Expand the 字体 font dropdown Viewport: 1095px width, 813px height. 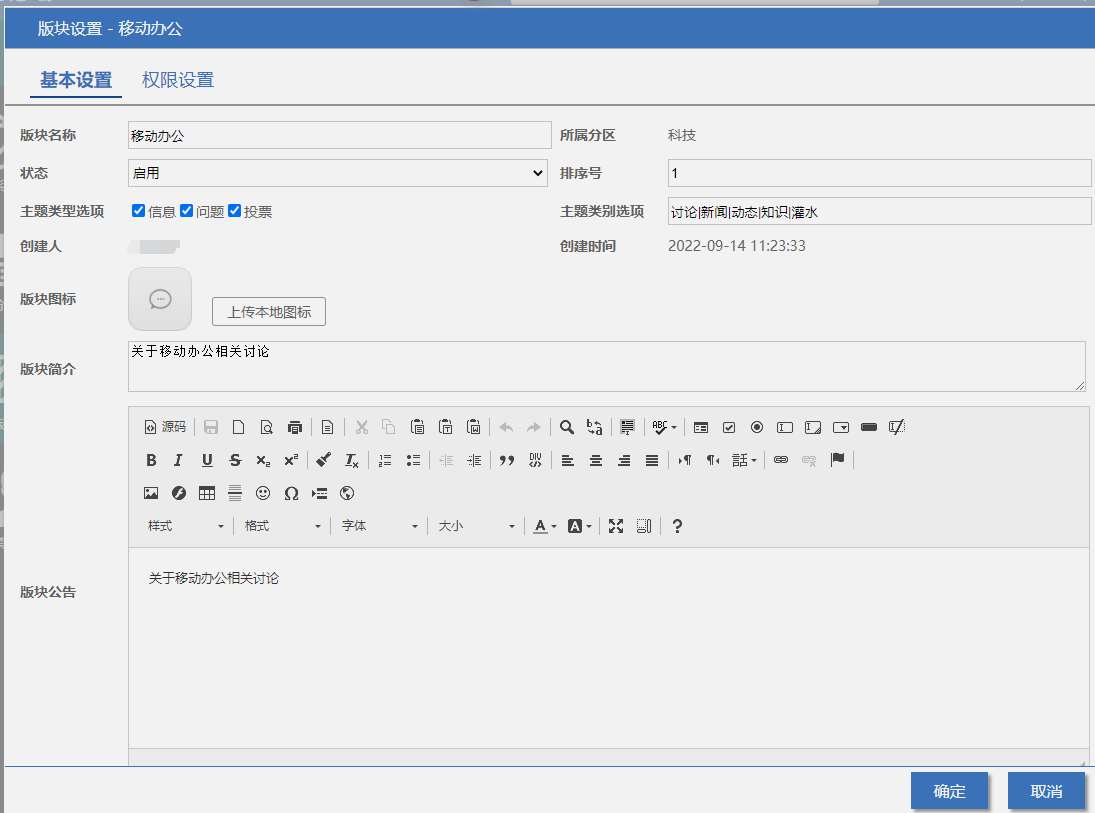[x=378, y=526]
